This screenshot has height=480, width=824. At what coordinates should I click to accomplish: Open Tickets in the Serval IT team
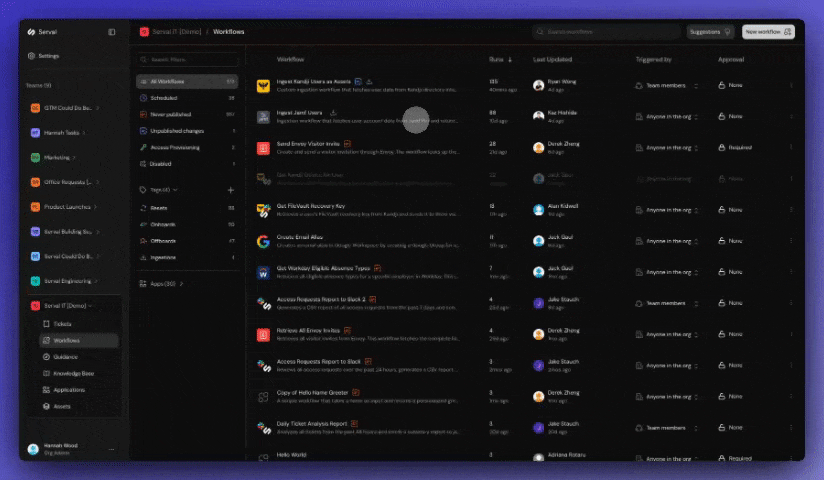[79, 324]
